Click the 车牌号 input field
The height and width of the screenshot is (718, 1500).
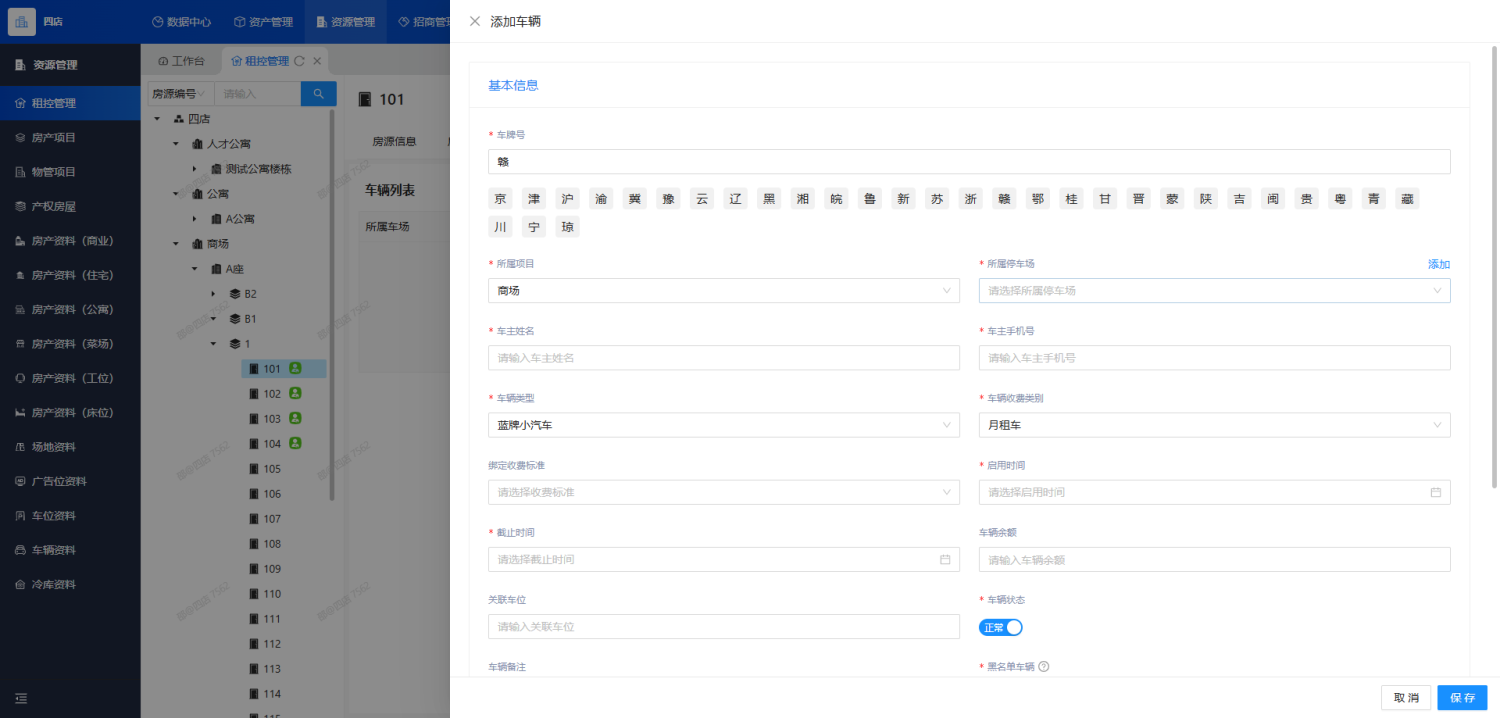(x=969, y=162)
